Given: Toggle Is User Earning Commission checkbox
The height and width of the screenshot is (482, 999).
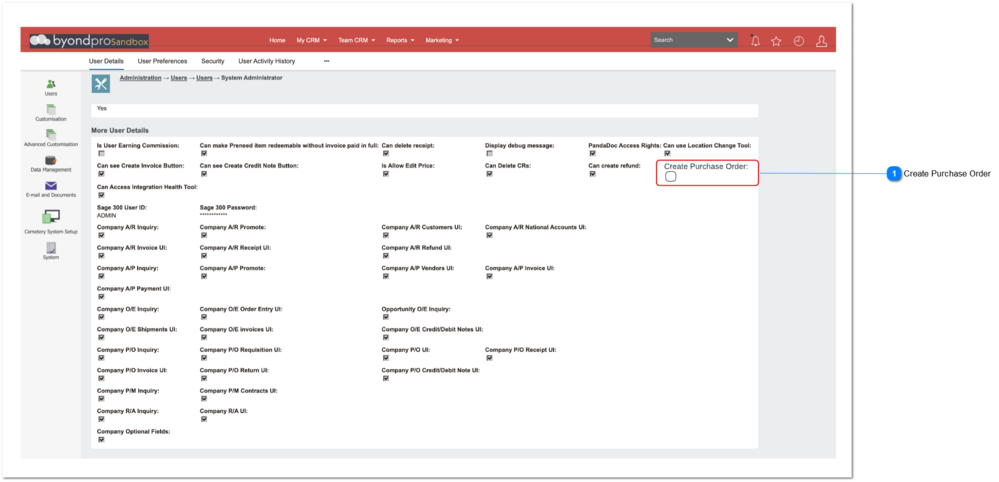Looking at the screenshot, I should pyautogui.click(x=101, y=153).
